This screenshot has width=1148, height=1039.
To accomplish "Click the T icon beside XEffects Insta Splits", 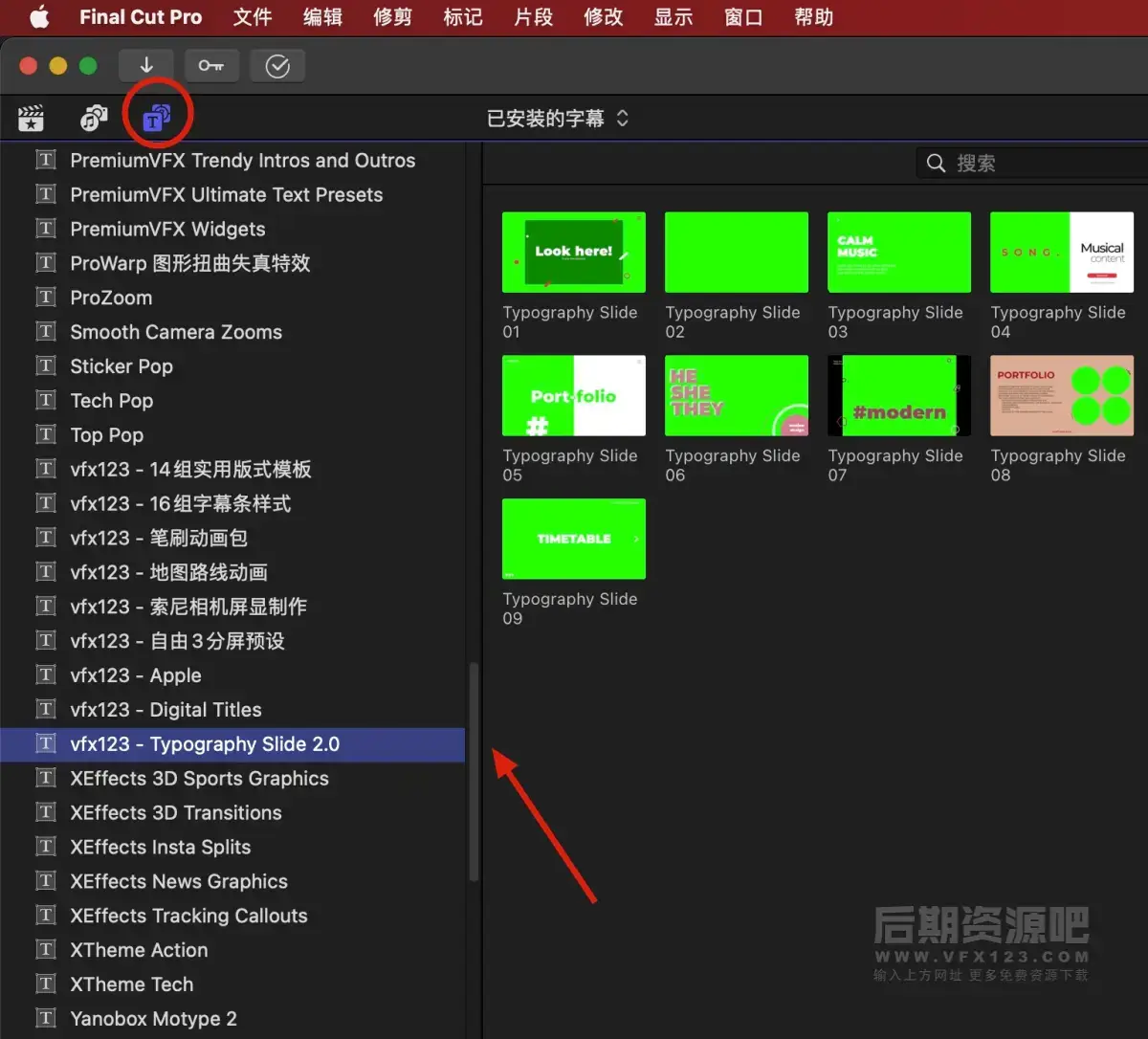I will [45, 847].
